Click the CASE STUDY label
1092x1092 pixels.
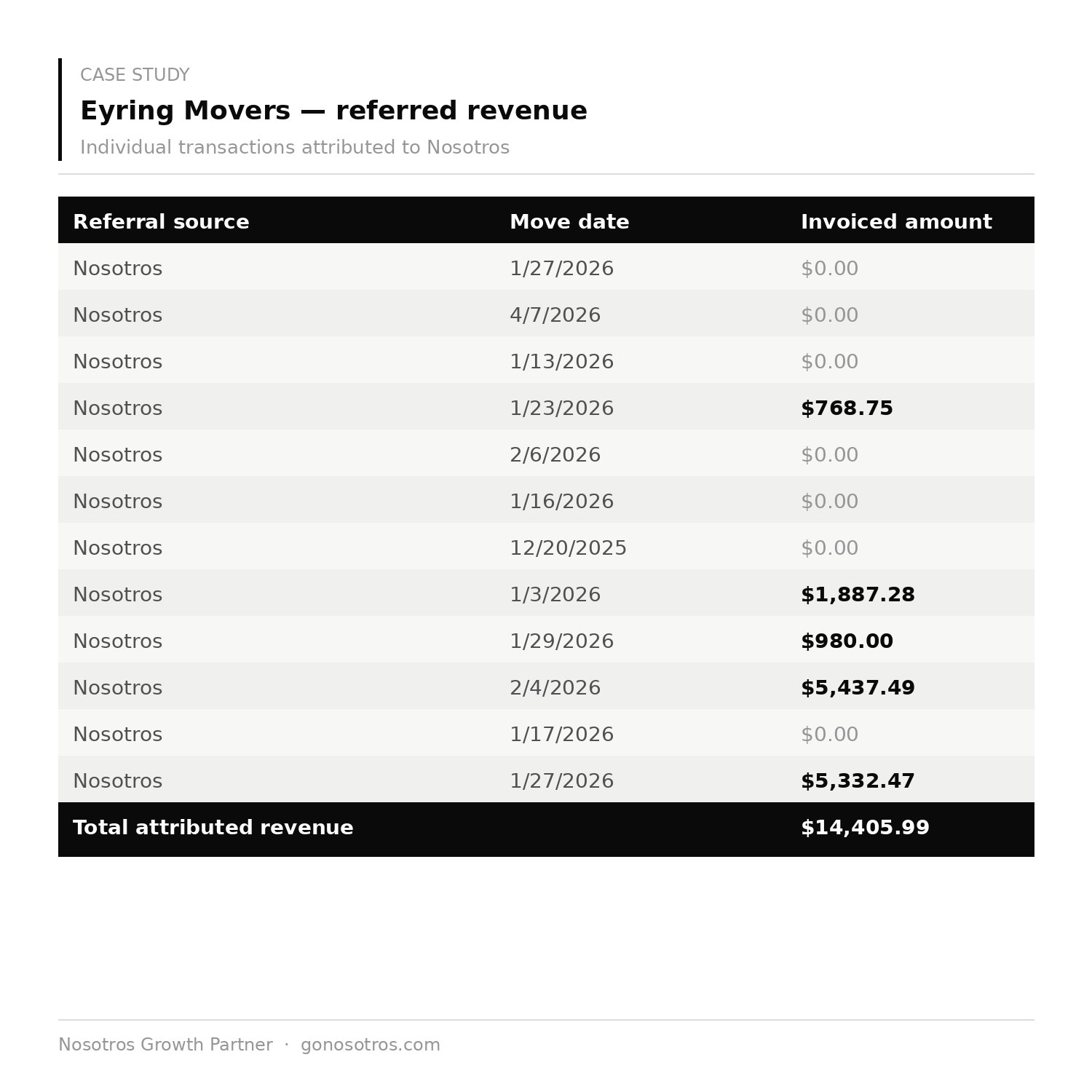point(135,75)
